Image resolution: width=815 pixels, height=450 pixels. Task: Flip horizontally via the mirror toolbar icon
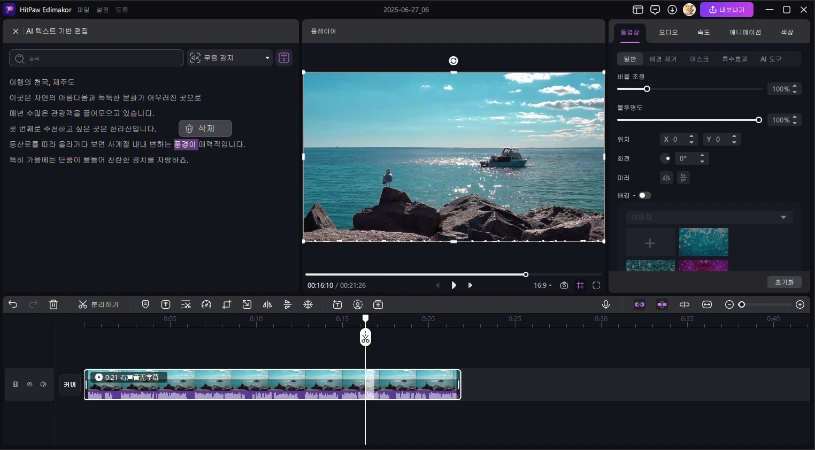pyautogui.click(x=267, y=305)
